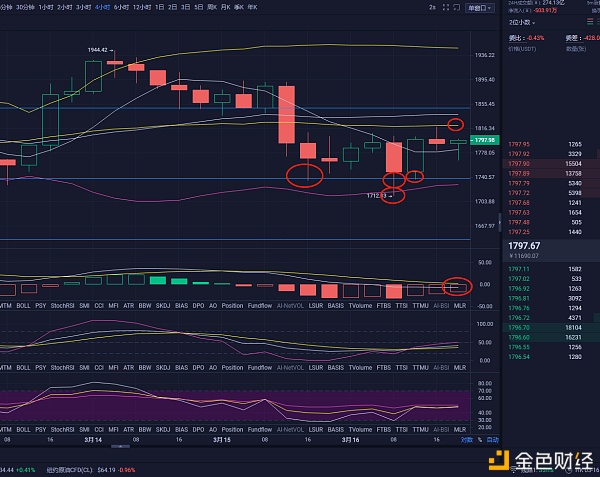This screenshot has height=477, width=600.
Task: Select ask row priced 1797.95
Action: click(551, 144)
